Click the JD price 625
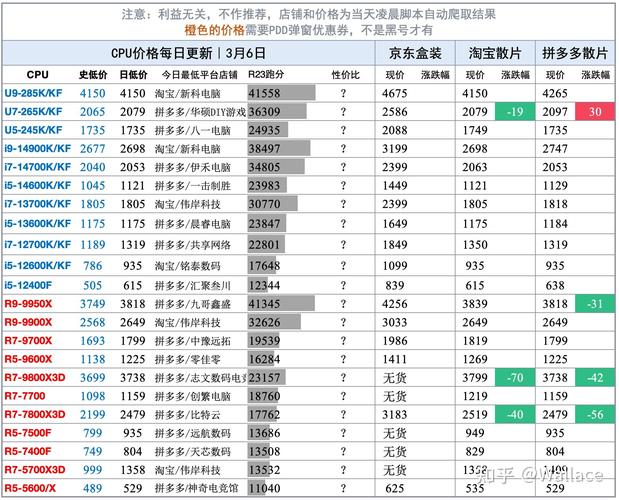 coord(395,489)
